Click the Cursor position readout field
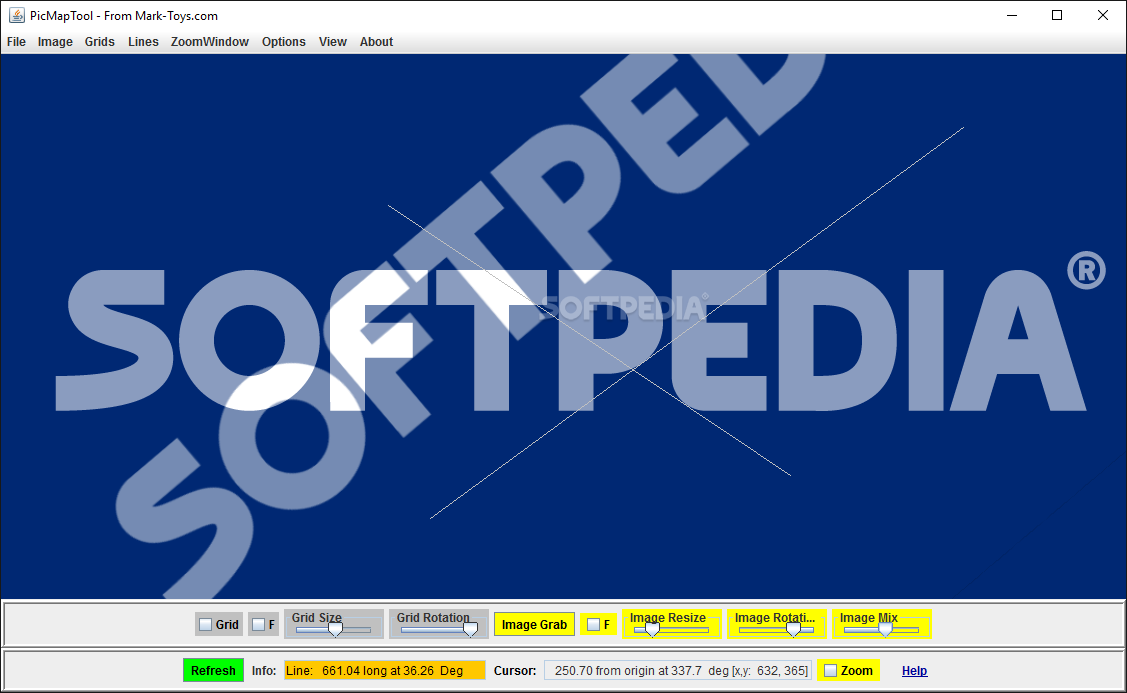The height and width of the screenshot is (693, 1127). 678,671
